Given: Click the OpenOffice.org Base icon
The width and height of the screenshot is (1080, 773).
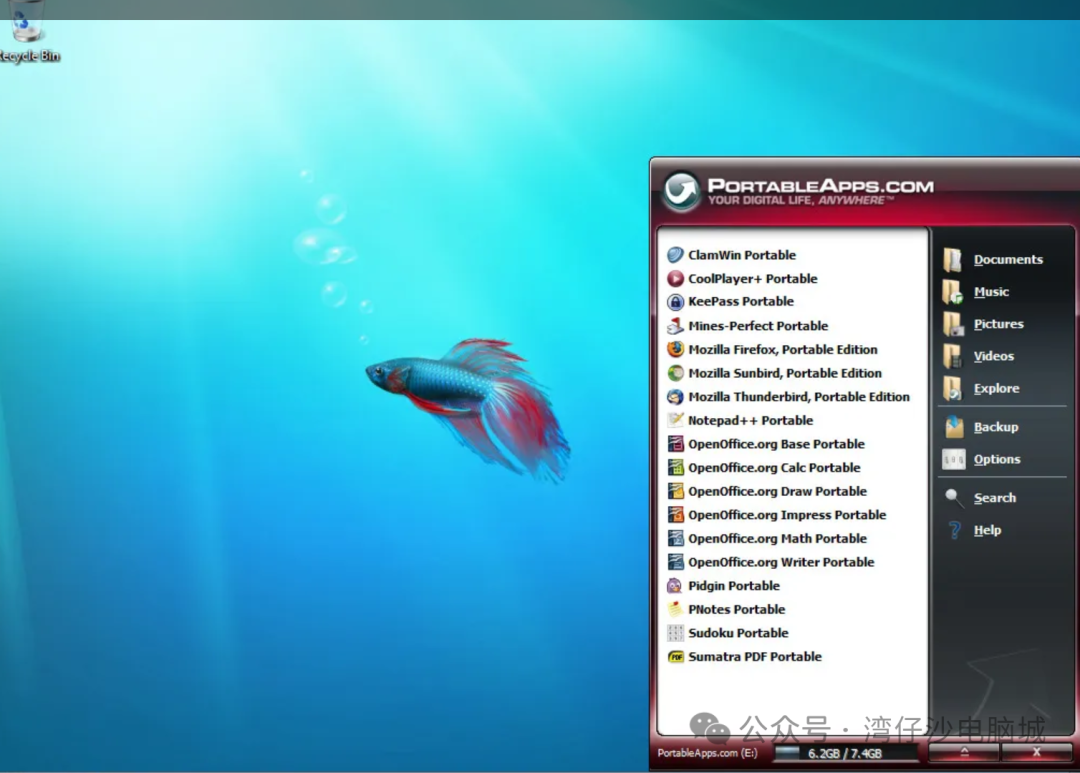Looking at the screenshot, I should 675,444.
